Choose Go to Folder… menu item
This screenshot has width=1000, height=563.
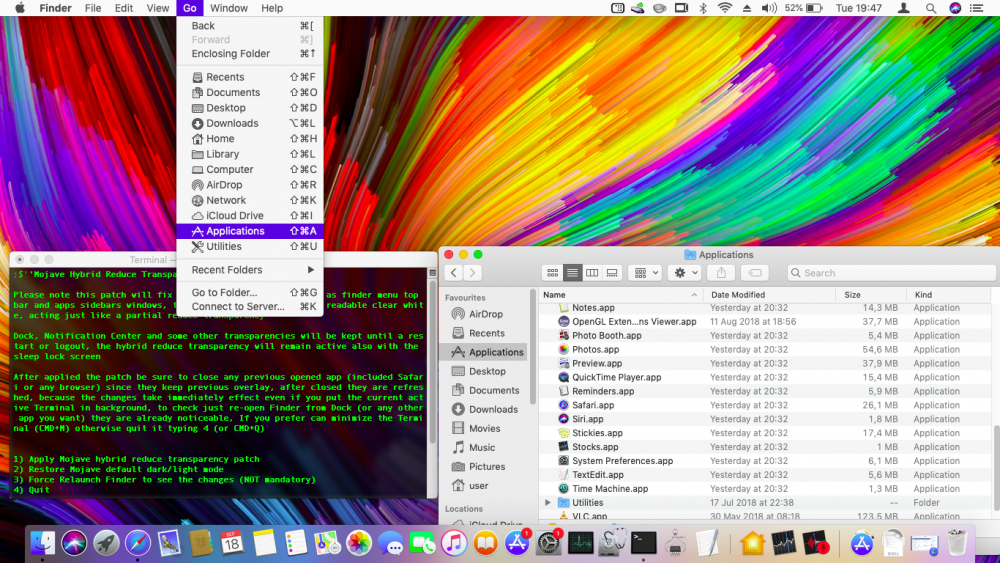(250, 293)
